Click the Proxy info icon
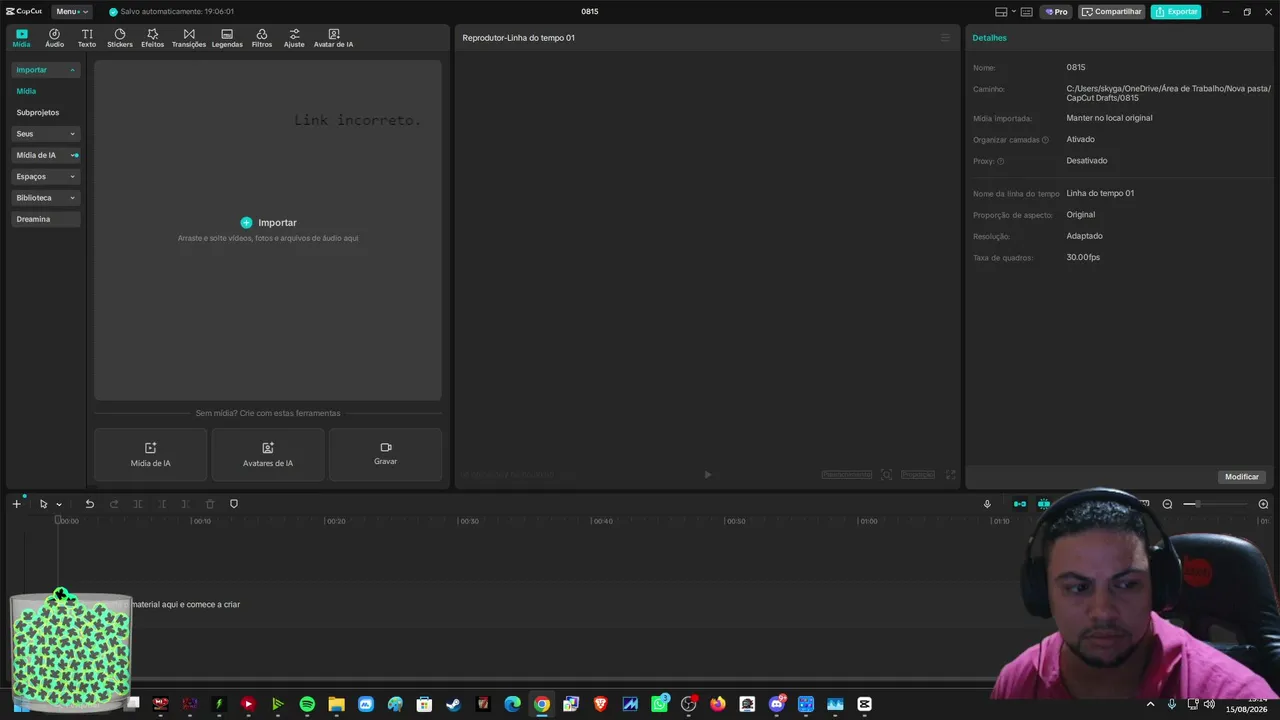 pyautogui.click(x=1000, y=161)
